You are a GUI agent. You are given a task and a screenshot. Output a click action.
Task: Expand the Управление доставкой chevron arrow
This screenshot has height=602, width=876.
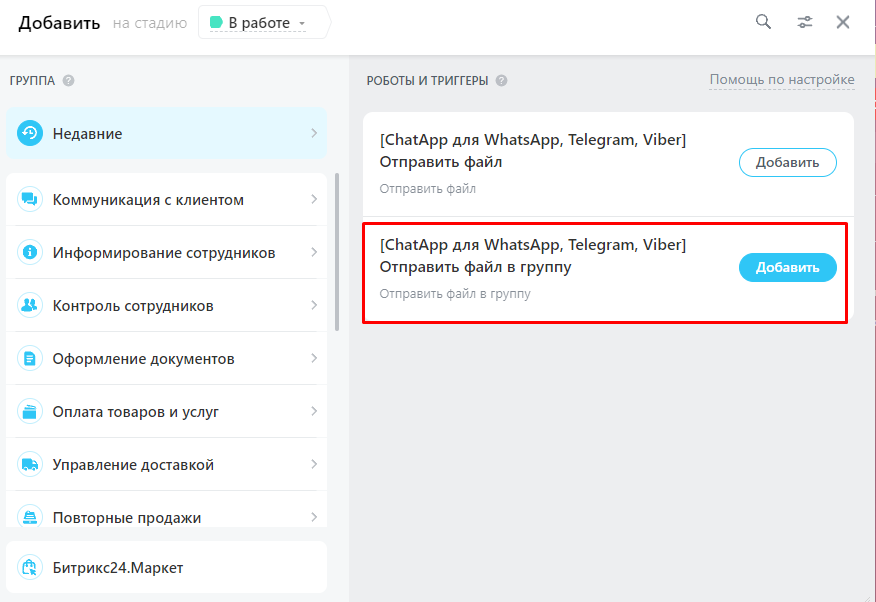[313, 464]
